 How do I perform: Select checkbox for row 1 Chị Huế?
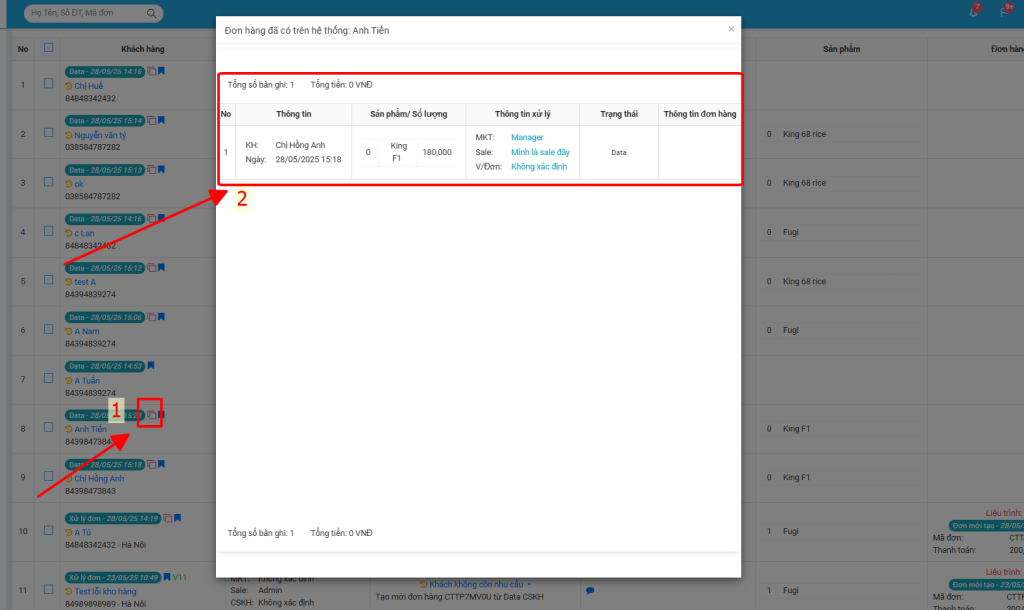pyautogui.click(x=48, y=84)
